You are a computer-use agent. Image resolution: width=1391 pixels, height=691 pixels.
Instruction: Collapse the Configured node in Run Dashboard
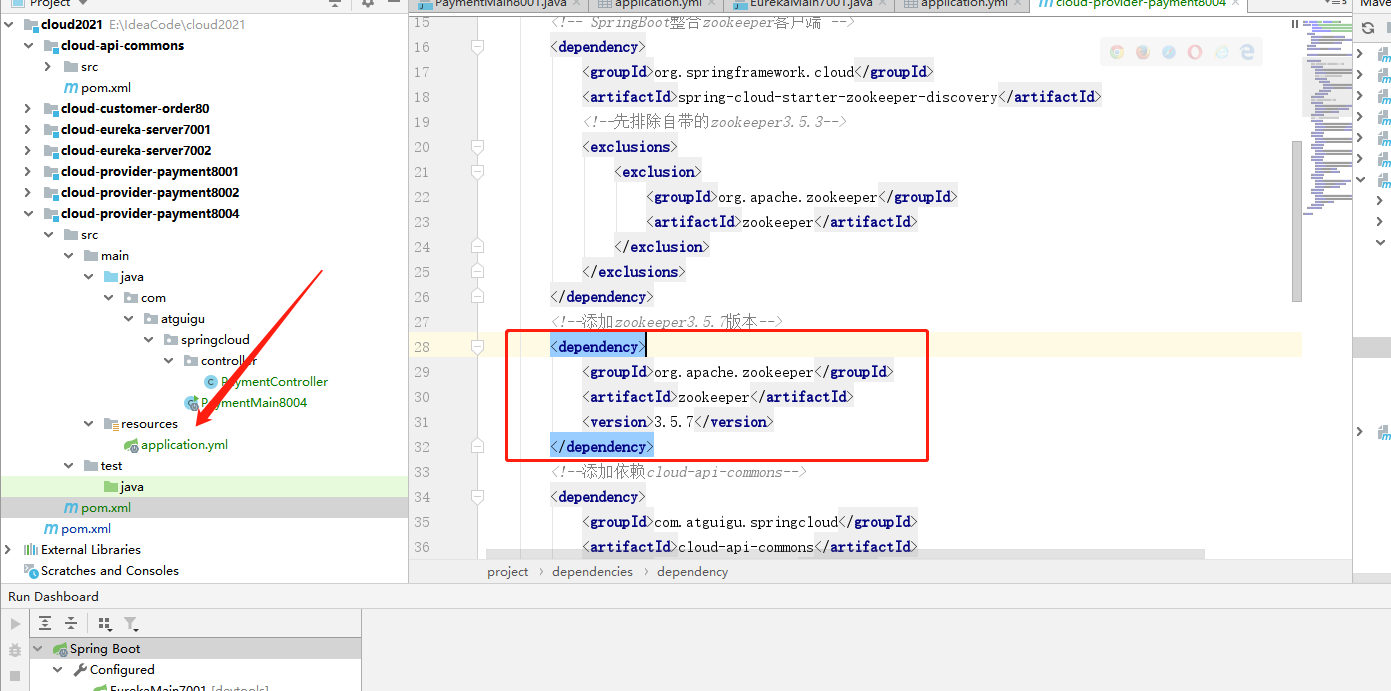(x=59, y=670)
